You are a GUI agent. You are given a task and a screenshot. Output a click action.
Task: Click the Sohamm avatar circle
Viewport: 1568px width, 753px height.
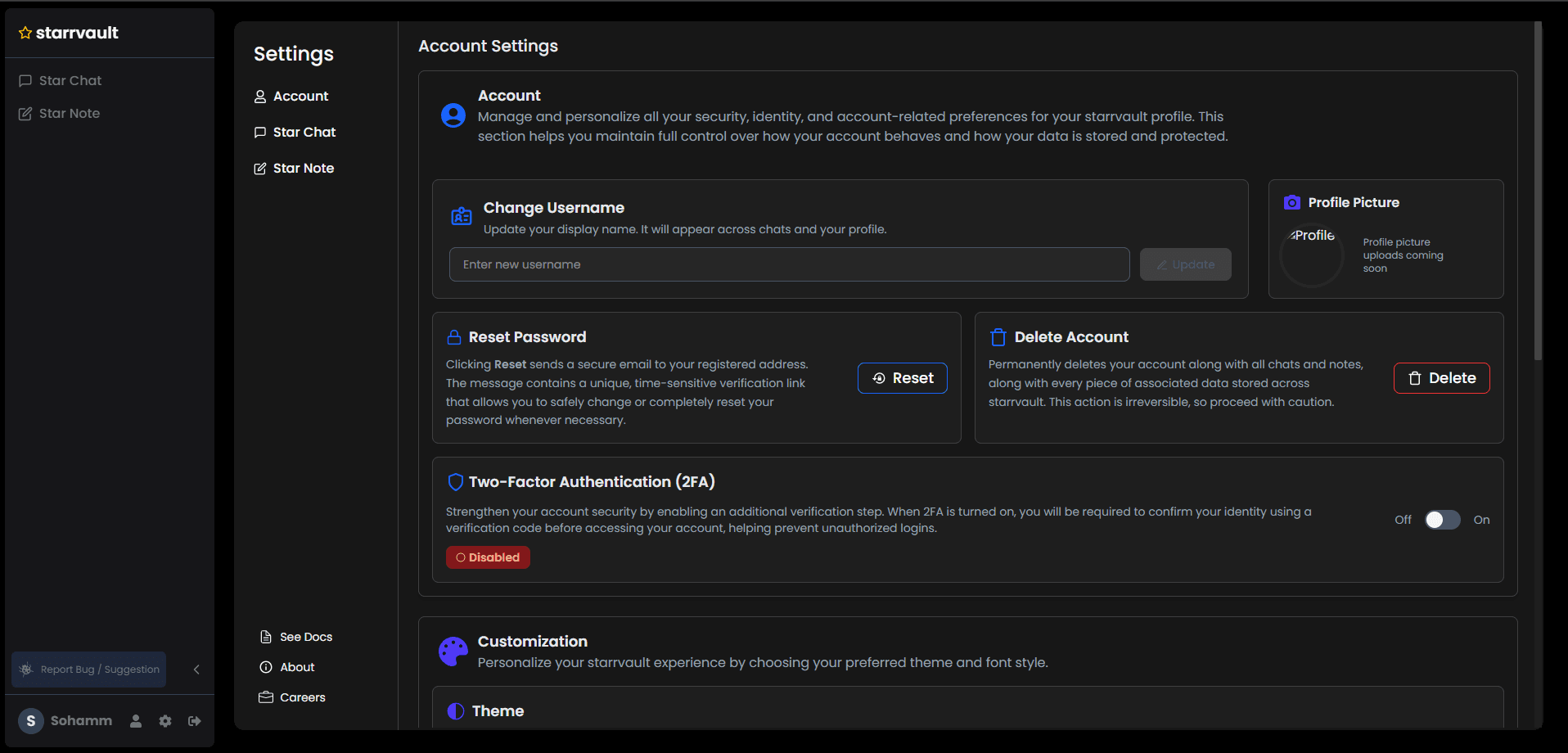[30, 721]
